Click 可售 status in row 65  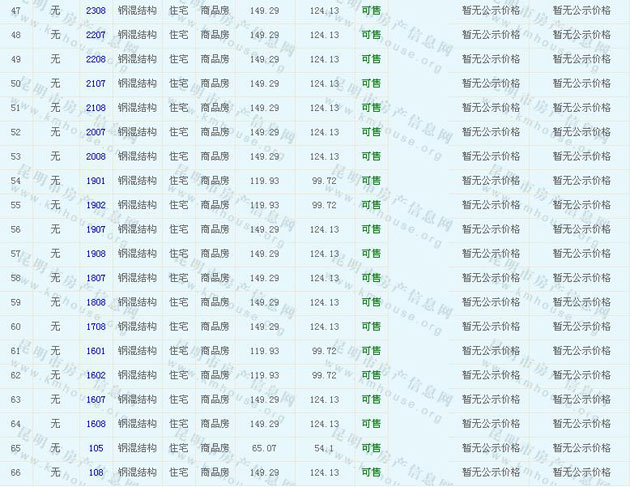(x=371, y=448)
